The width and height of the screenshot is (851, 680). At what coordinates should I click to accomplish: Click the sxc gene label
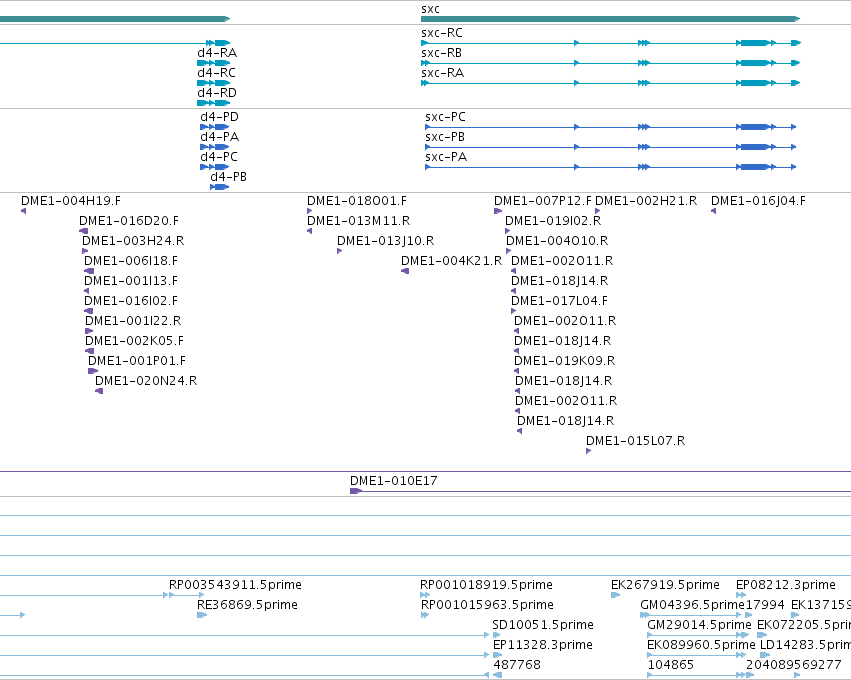430,9
